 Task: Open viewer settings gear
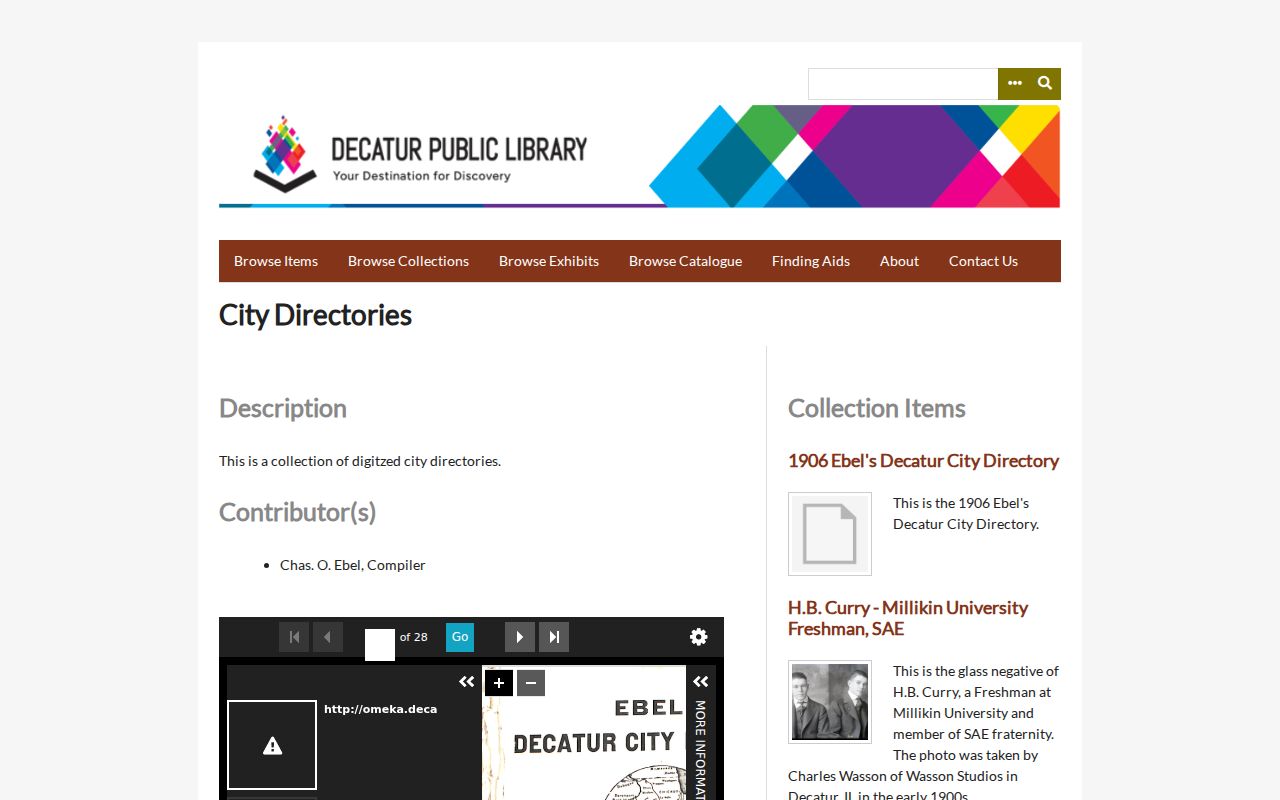[x=699, y=637]
